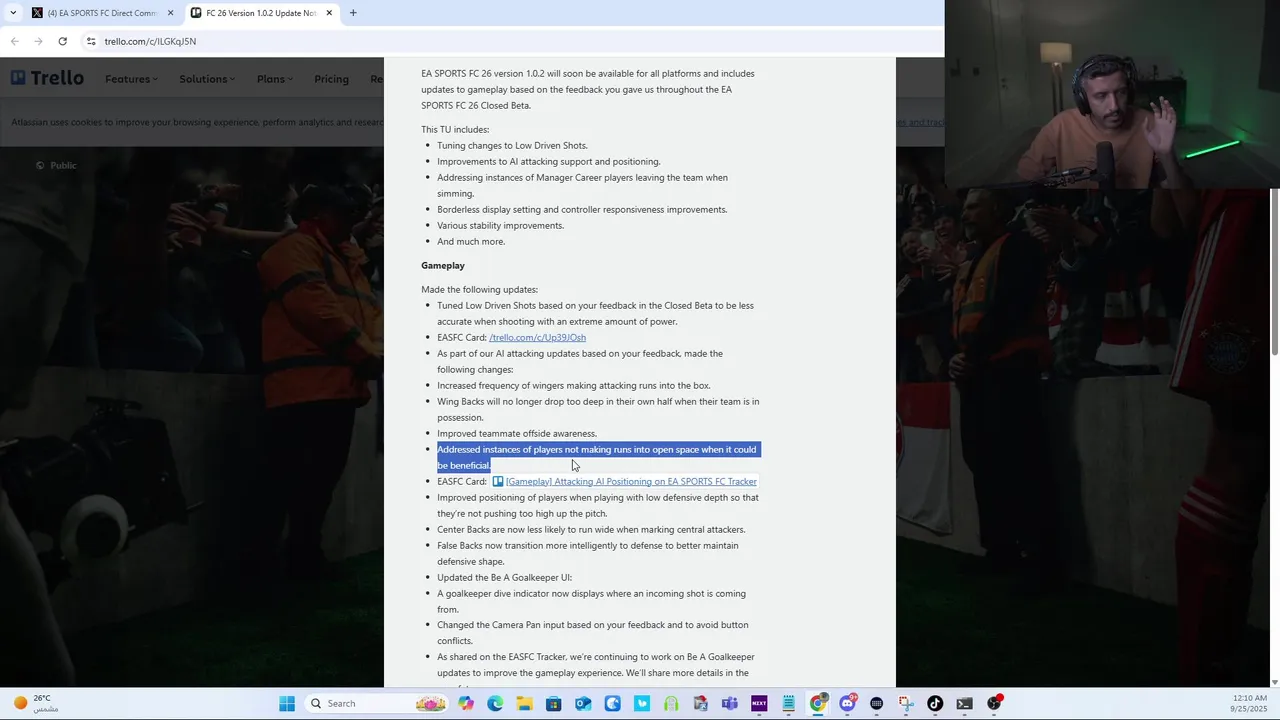Click 'A goalkeeper dive indicator' bullet

coord(591,601)
